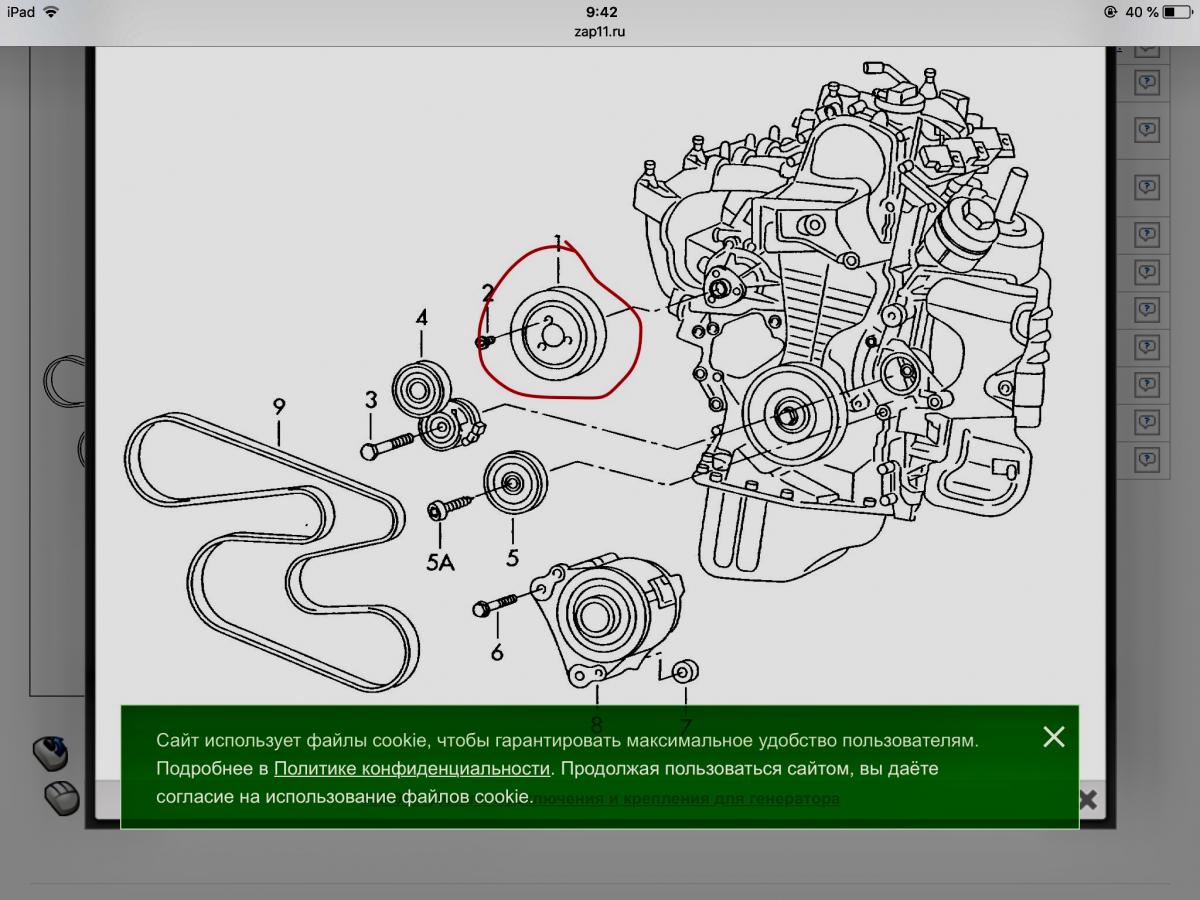Tap the plain gray mouse icon
The width and height of the screenshot is (1200, 900).
[x=62, y=798]
